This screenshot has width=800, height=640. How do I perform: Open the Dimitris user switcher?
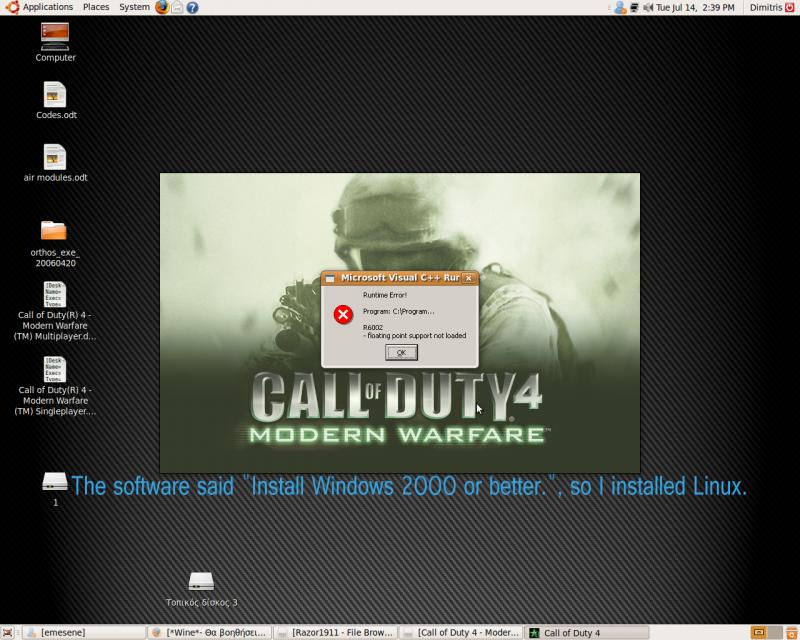[765, 8]
